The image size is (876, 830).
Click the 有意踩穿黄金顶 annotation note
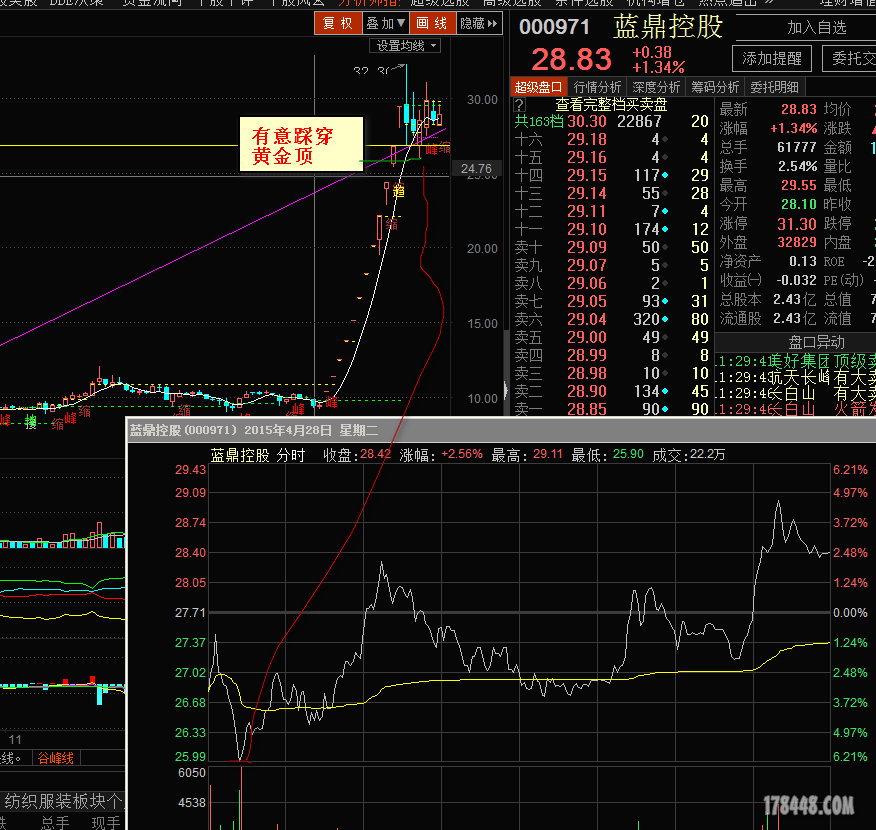click(301, 144)
